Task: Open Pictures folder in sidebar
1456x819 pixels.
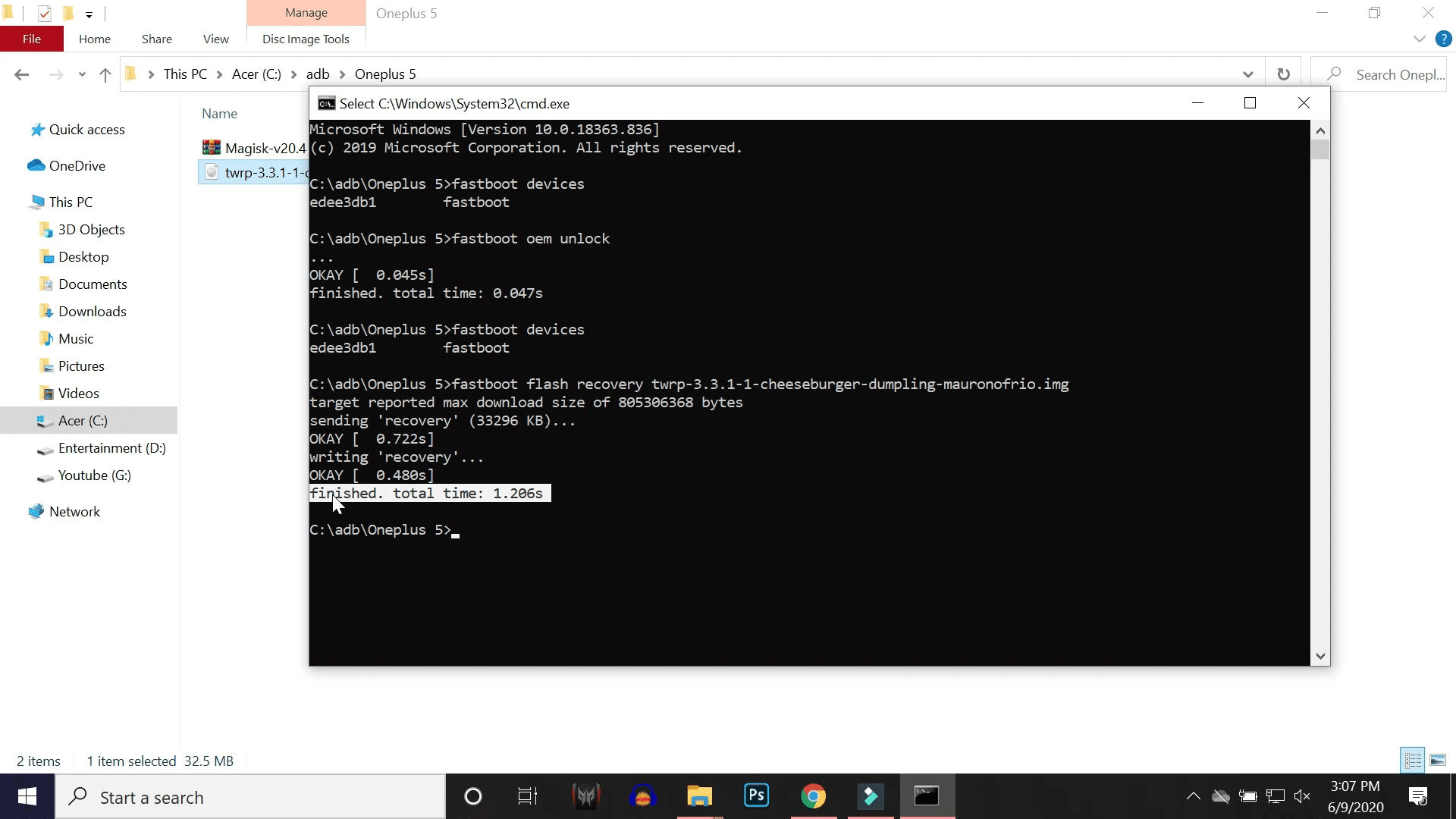Action: tap(81, 366)
